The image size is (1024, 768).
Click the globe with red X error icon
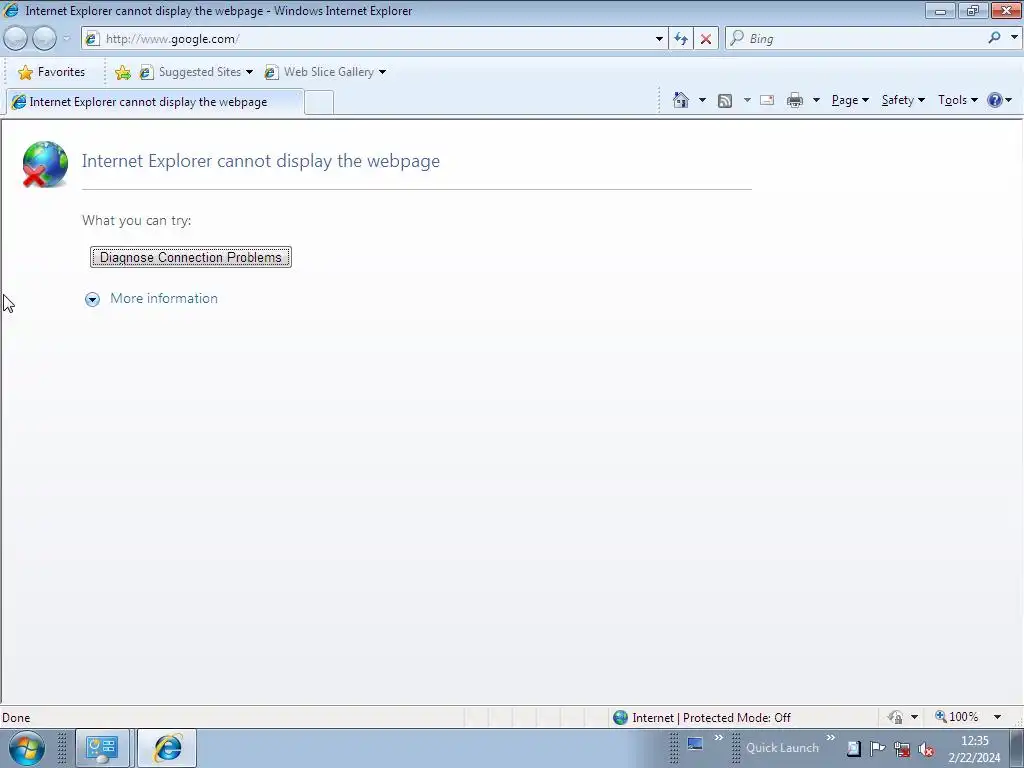44,164
